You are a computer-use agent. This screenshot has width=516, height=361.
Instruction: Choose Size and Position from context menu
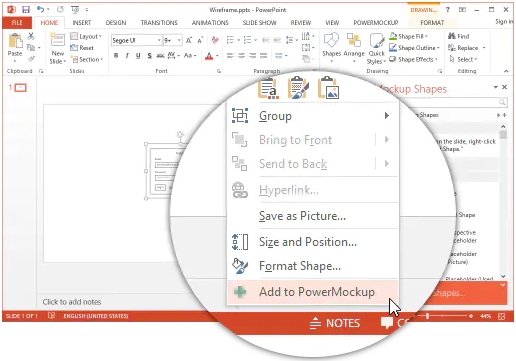[x=312, y=242]
